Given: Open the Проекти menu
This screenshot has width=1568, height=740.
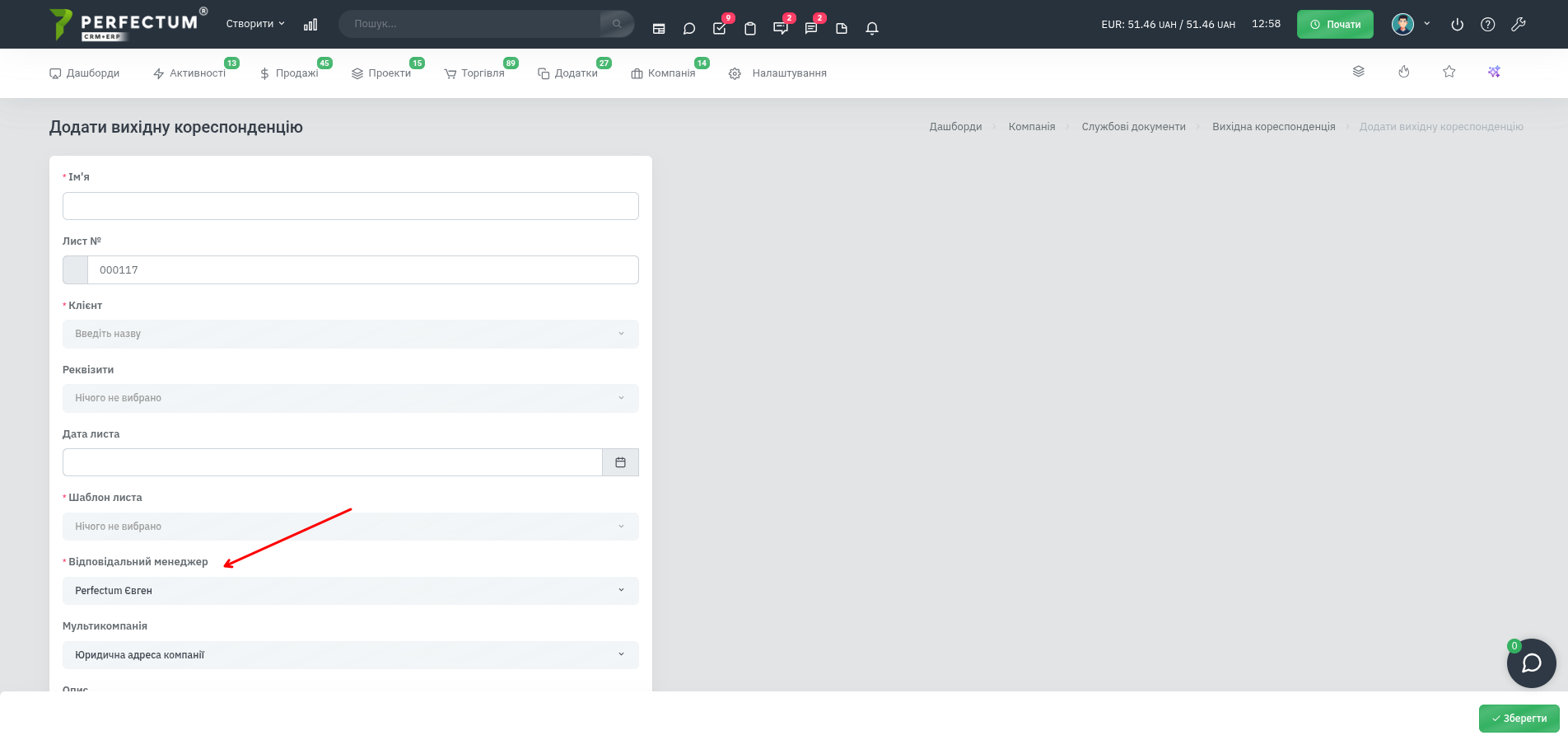Looking at the screenshot, I should [381, 73].
